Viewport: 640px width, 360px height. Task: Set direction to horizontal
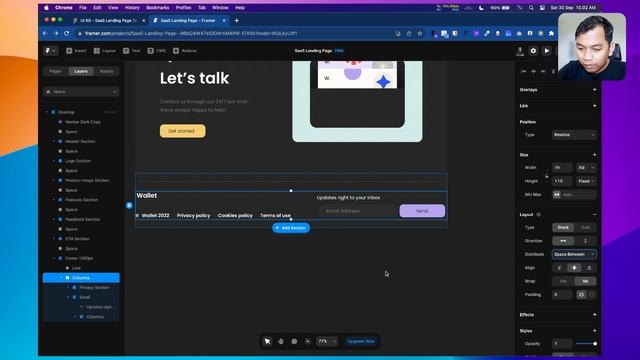pos(563,241)
